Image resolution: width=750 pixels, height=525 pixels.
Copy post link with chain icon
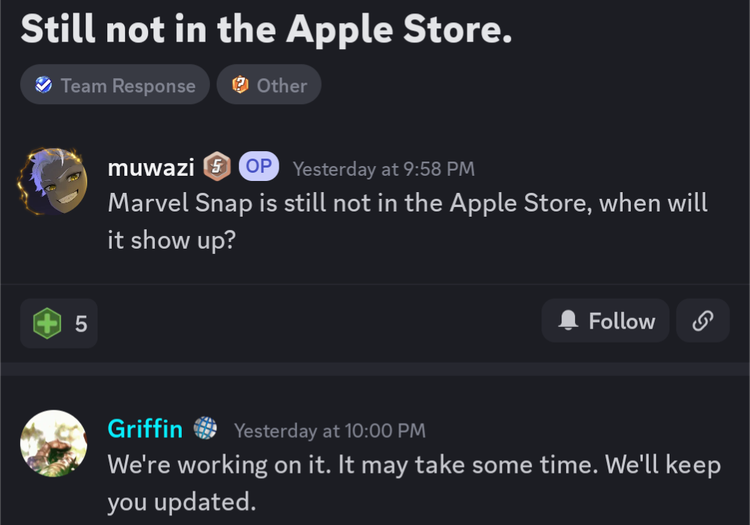(x=703, y=320)
